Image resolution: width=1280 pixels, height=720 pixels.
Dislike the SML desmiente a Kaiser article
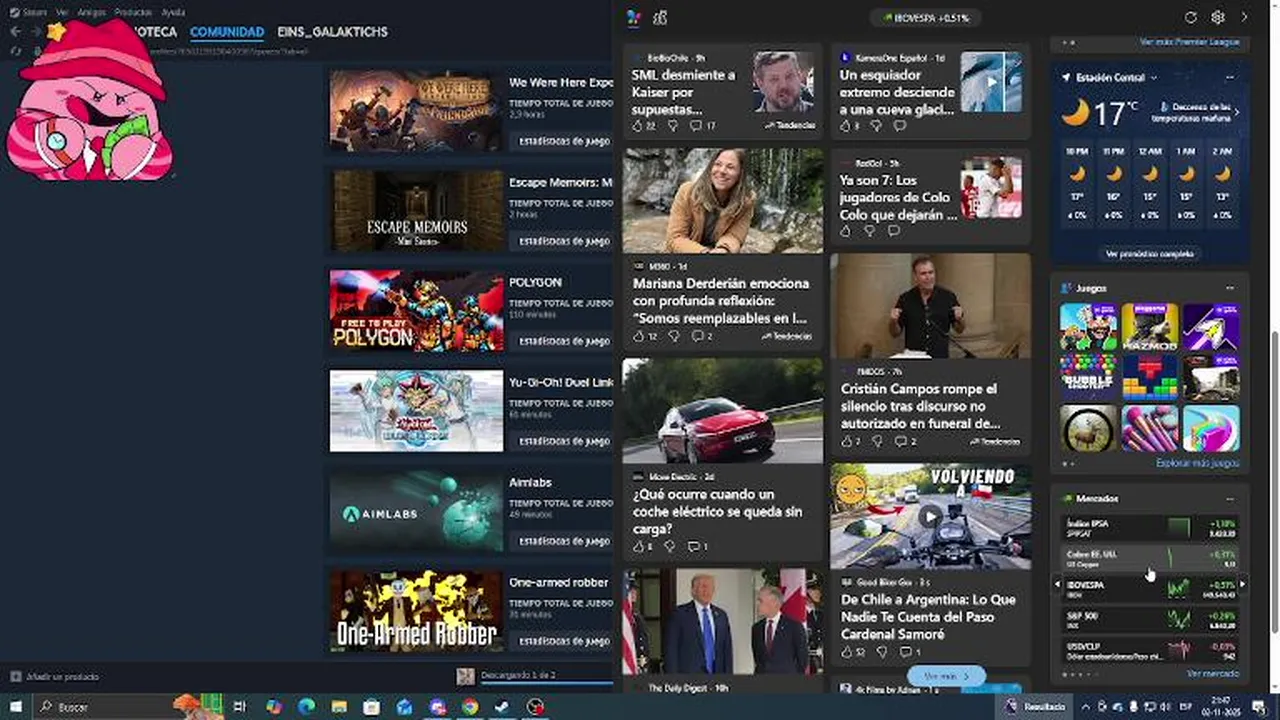(x=672, y=126)
